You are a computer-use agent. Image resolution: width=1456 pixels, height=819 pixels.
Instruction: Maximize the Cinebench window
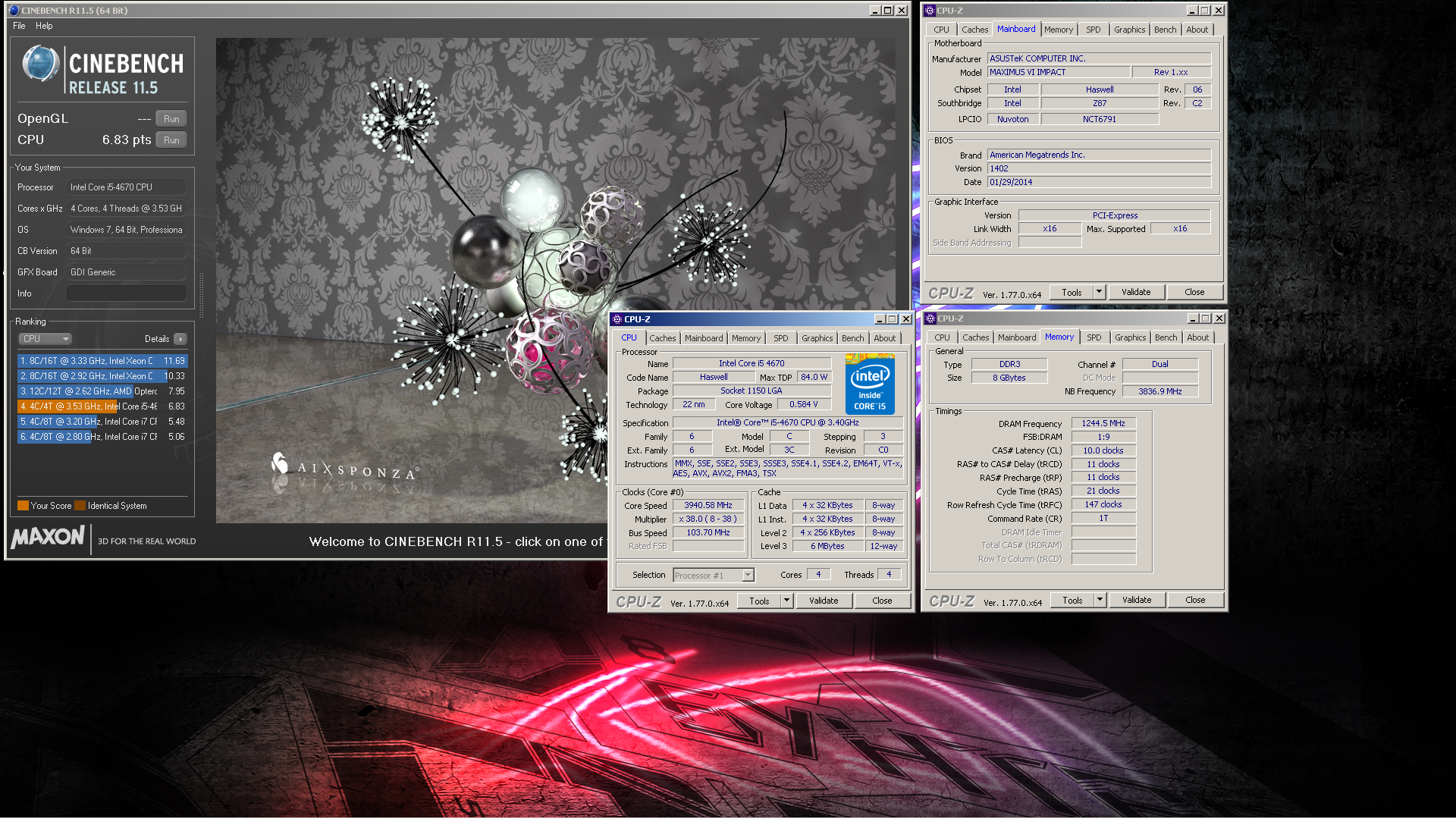point(888,11)
